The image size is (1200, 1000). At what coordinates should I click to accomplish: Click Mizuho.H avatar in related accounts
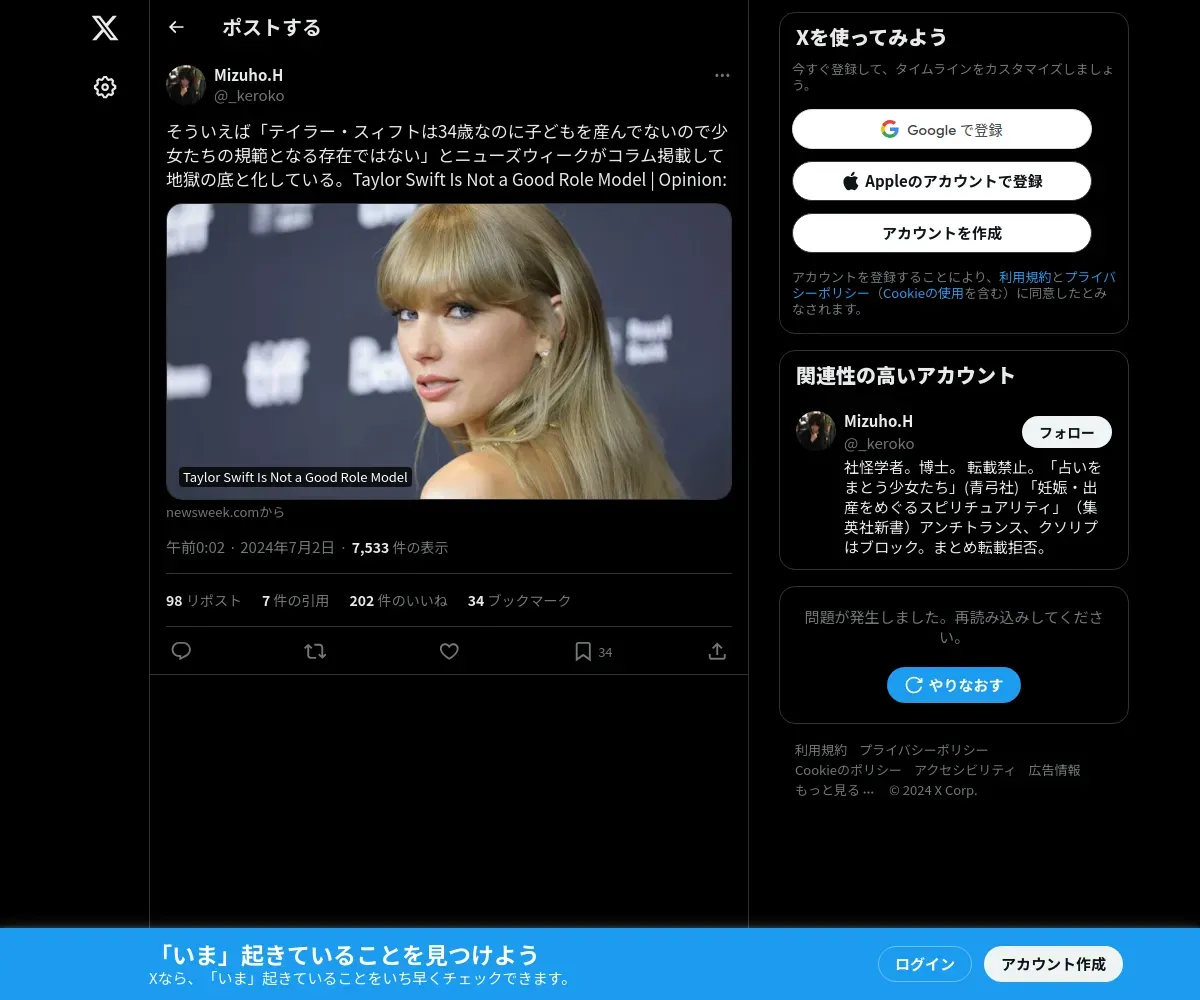click(x=816, y=431)
